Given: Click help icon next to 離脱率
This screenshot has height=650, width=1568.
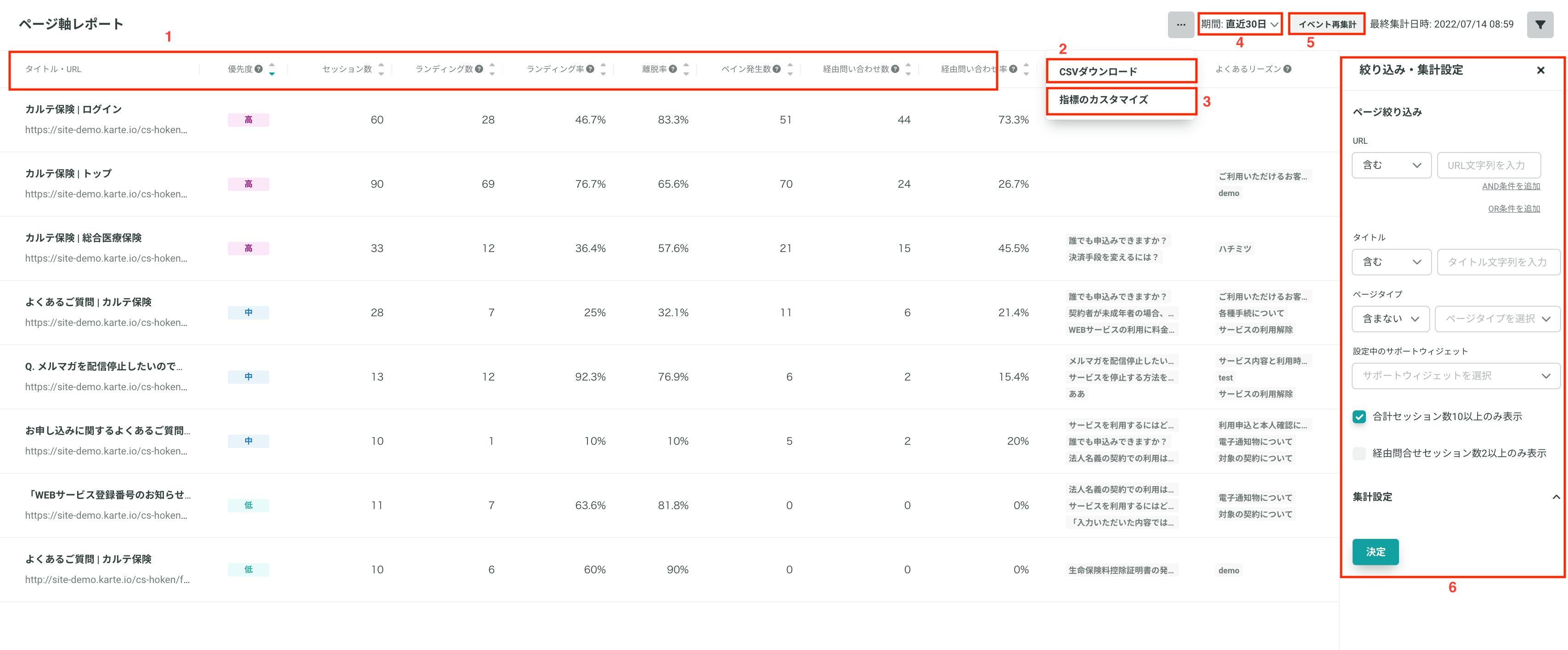Looking at the screenshot, I should click(x=672, y=69).
